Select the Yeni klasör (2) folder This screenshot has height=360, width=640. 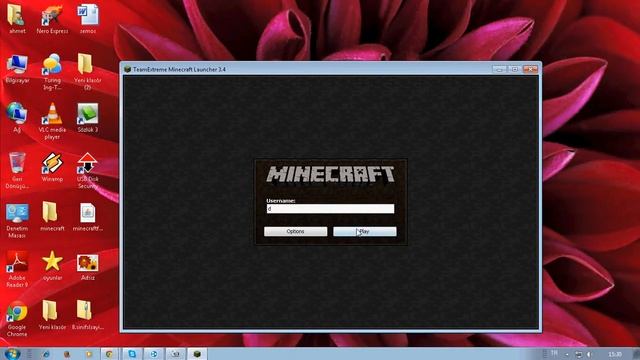click(88, 72)
